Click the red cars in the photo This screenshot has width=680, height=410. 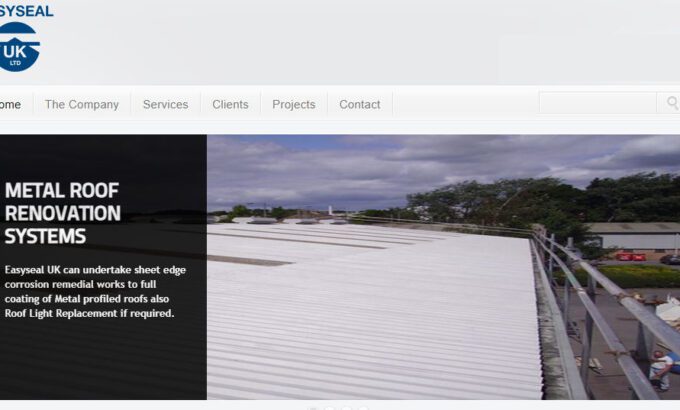tap(631, 257)
